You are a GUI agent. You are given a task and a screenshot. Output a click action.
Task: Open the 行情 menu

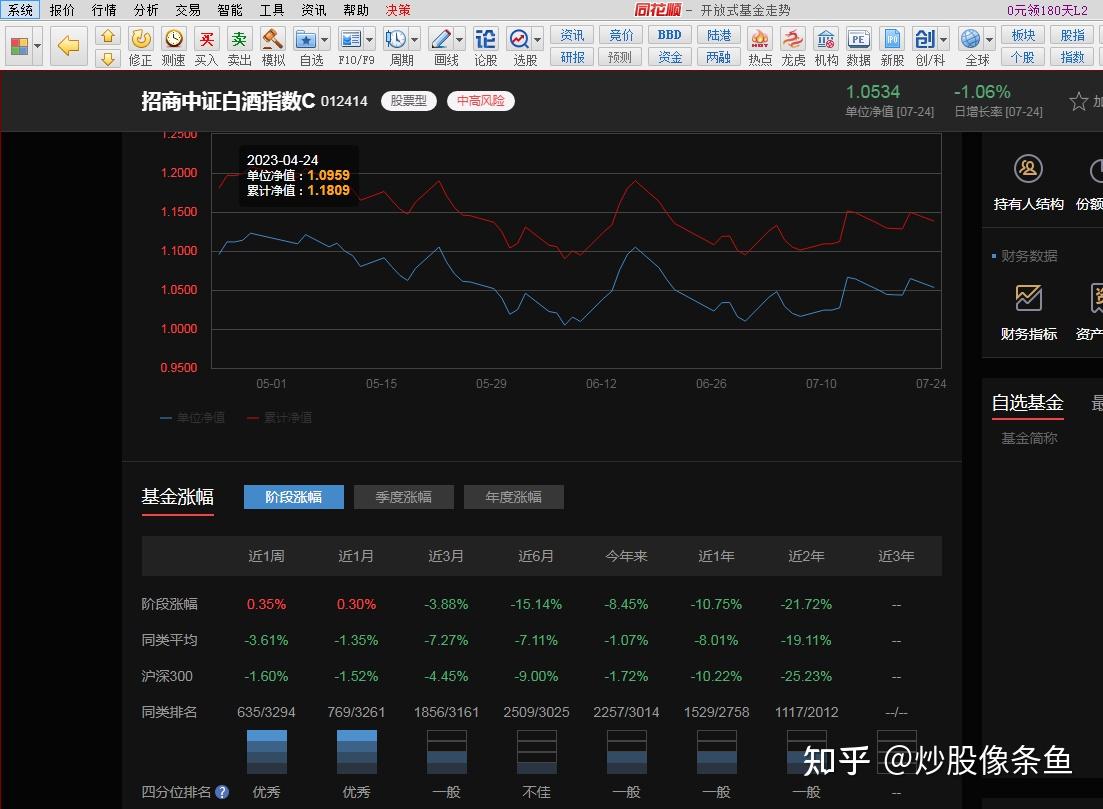point(104,10)
